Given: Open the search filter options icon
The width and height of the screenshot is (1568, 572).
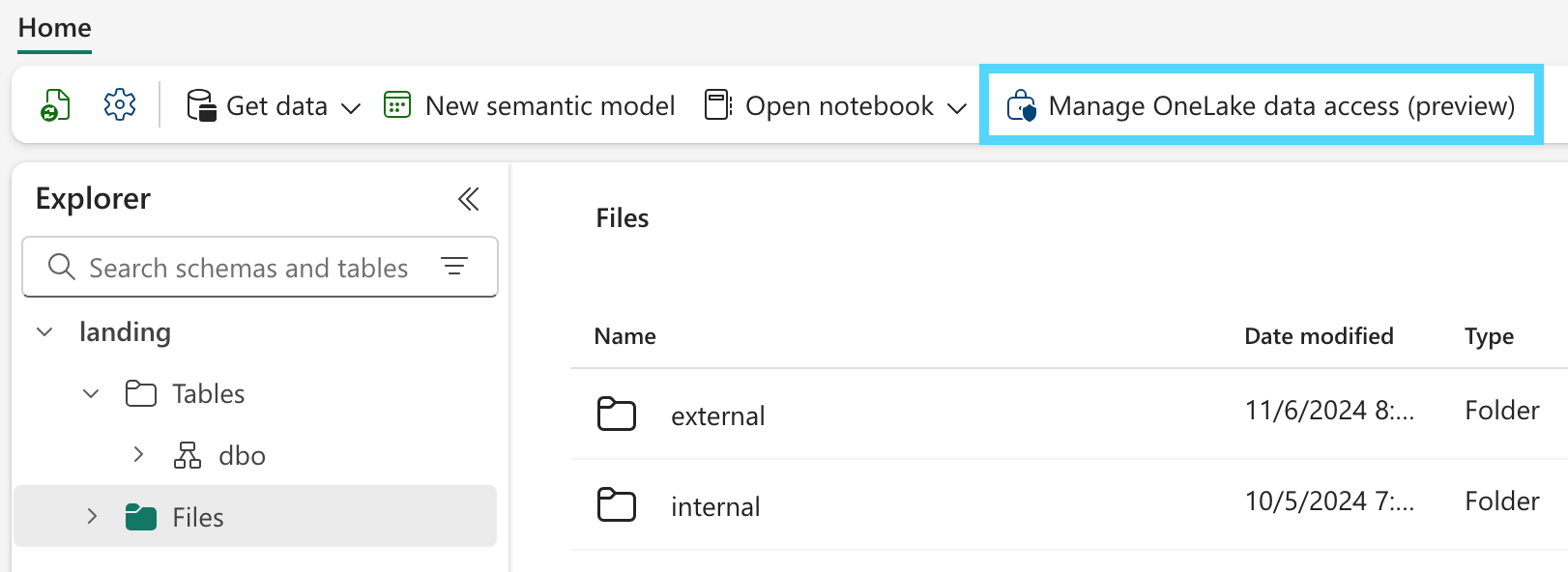Looking at the screenshot, I should (x=454, y=267).
